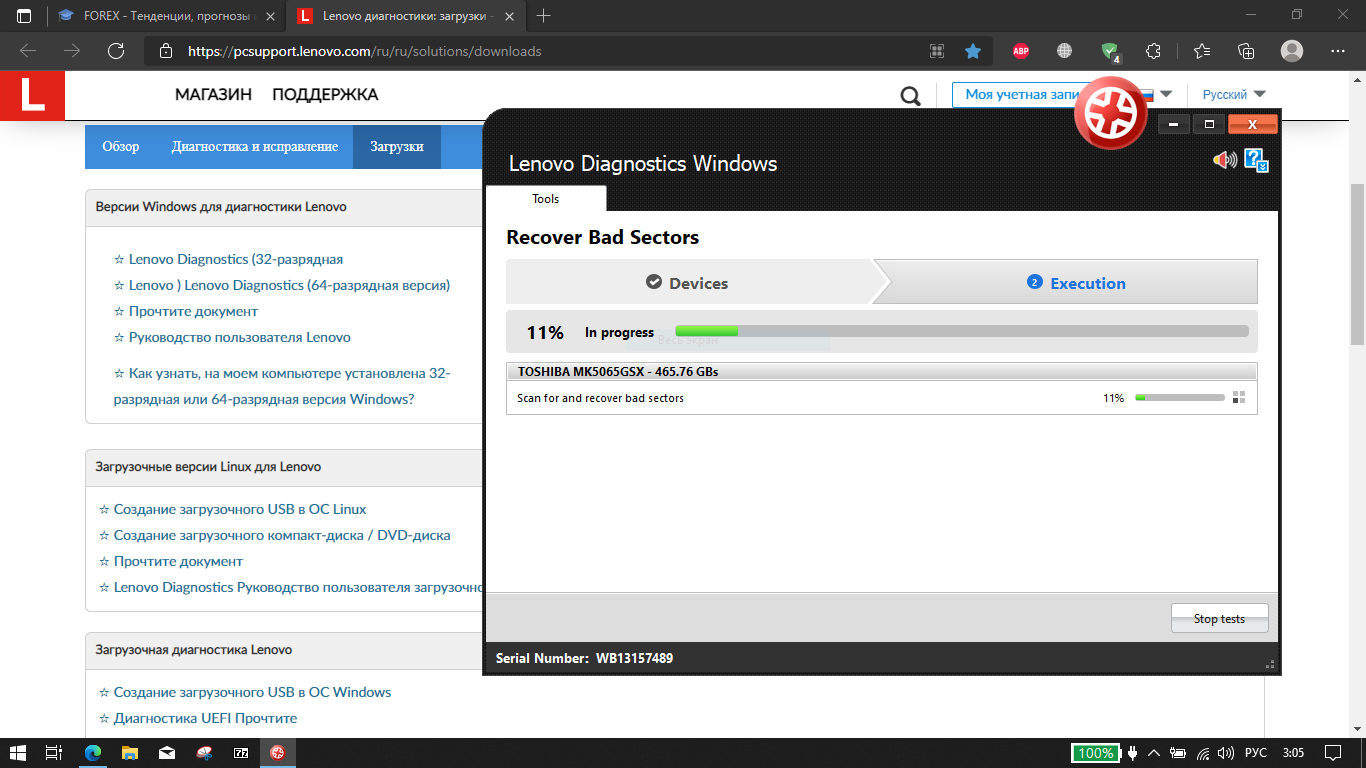This screenshot has width=1366, height=768.
Task: Open the Mail app on the taskbar
Action: [x=167, y=753]
